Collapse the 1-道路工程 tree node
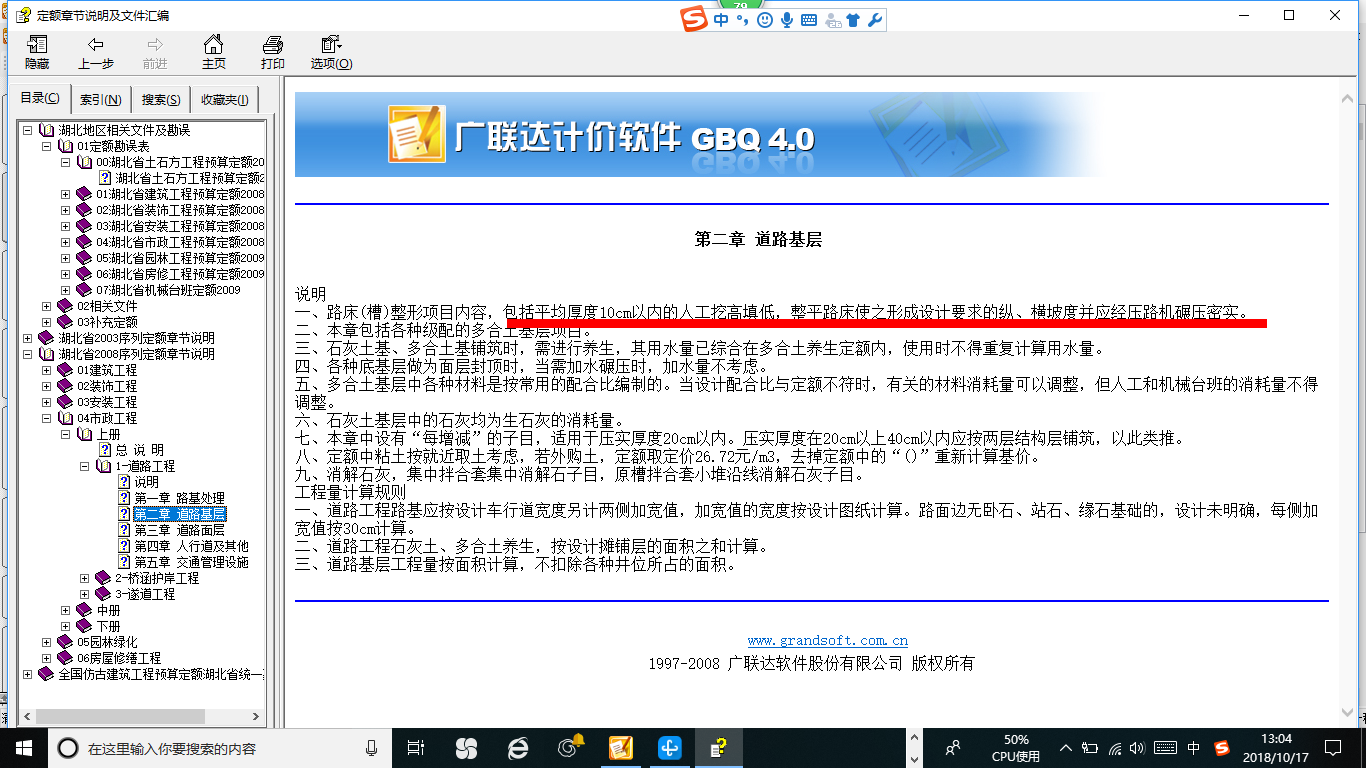 tap(85, 466)
